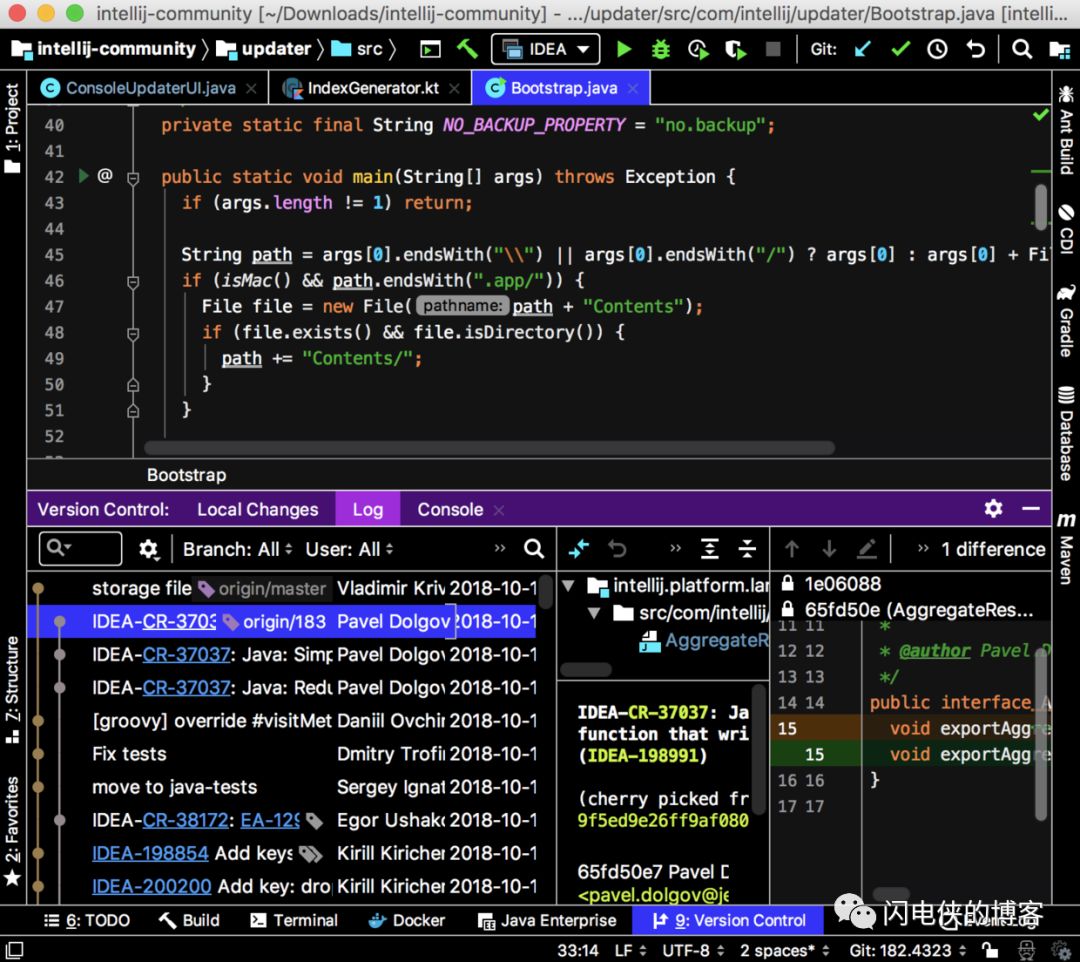
Task: Select the Log tab
Action: pos(368,510)
